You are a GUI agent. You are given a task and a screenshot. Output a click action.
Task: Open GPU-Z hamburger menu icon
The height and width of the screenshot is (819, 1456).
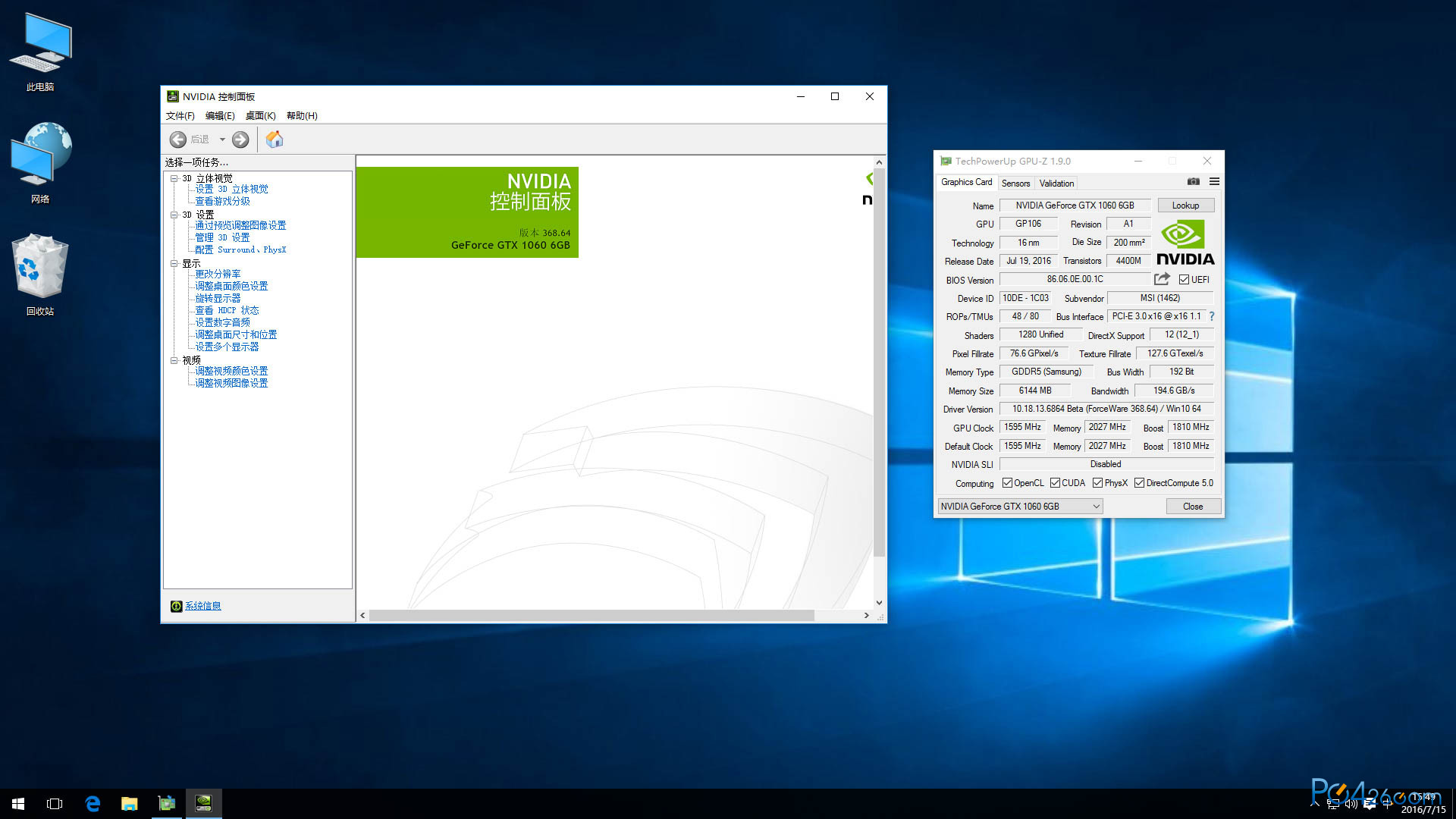point(1214,182)
